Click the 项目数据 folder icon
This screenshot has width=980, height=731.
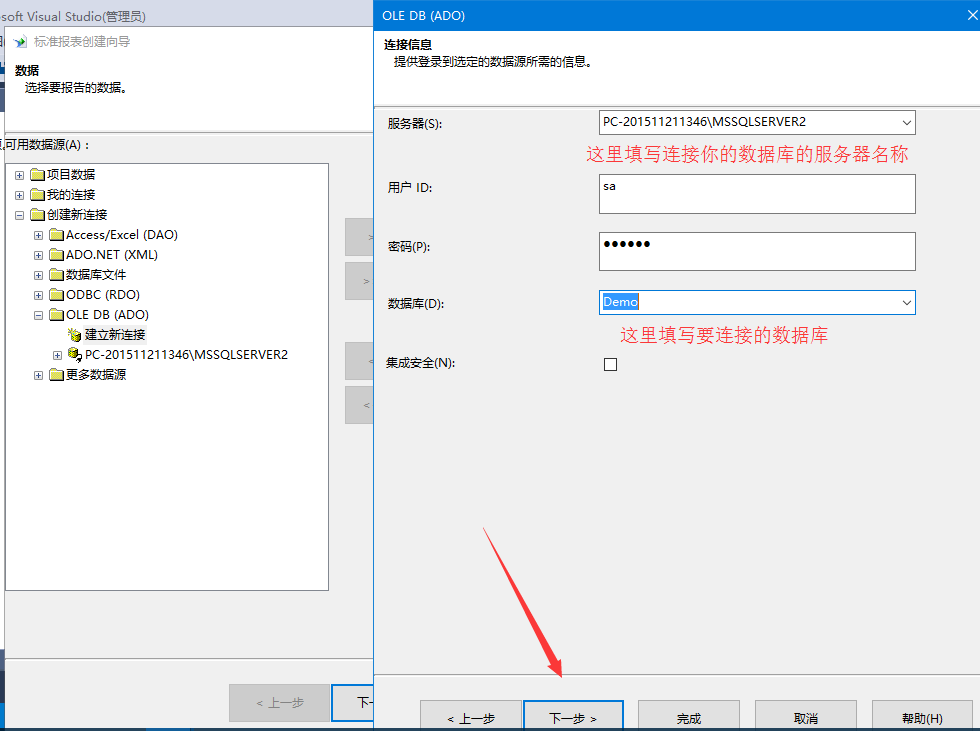(x=38, y=174)
